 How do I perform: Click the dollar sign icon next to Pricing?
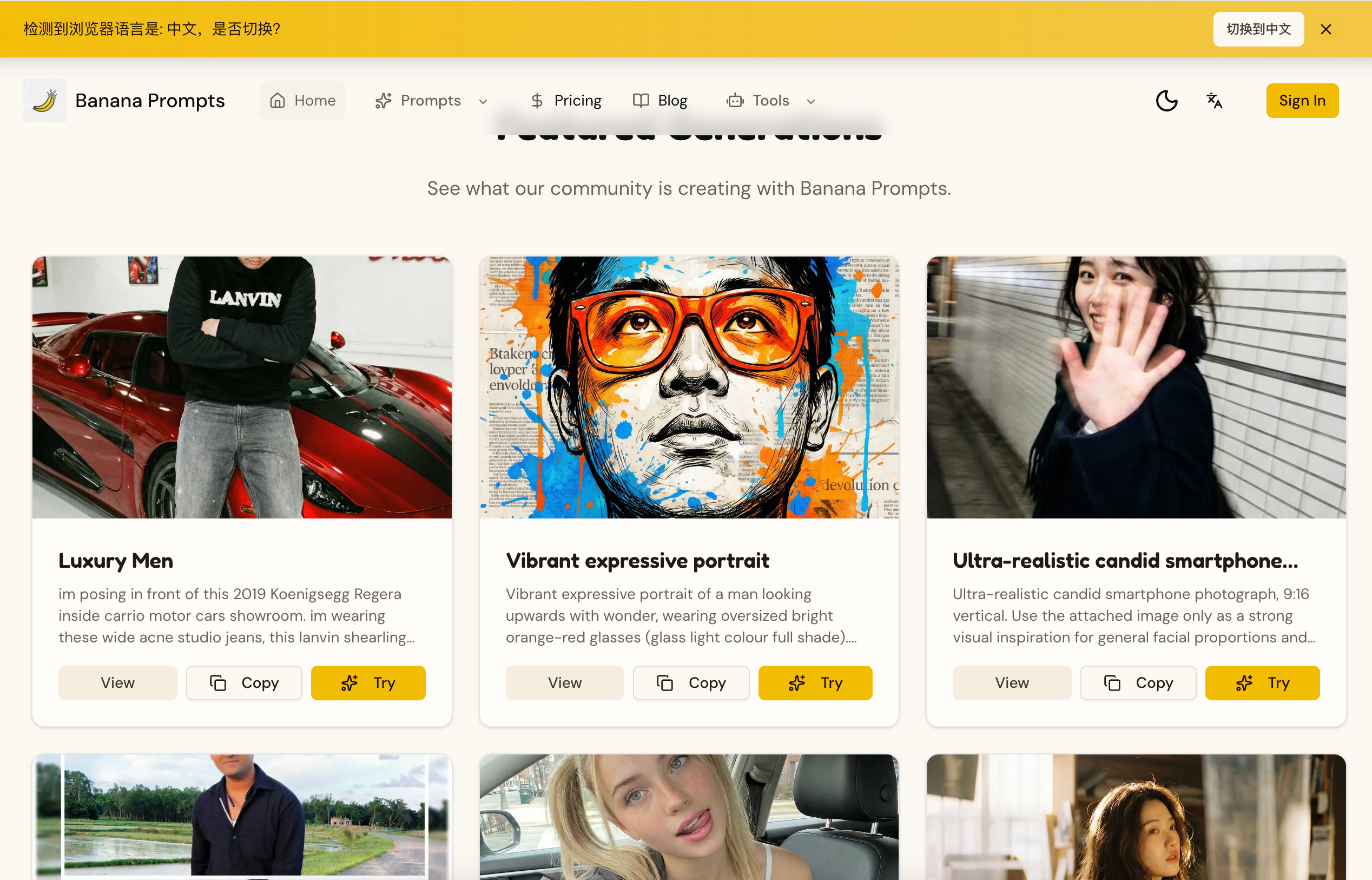point(537,100)
